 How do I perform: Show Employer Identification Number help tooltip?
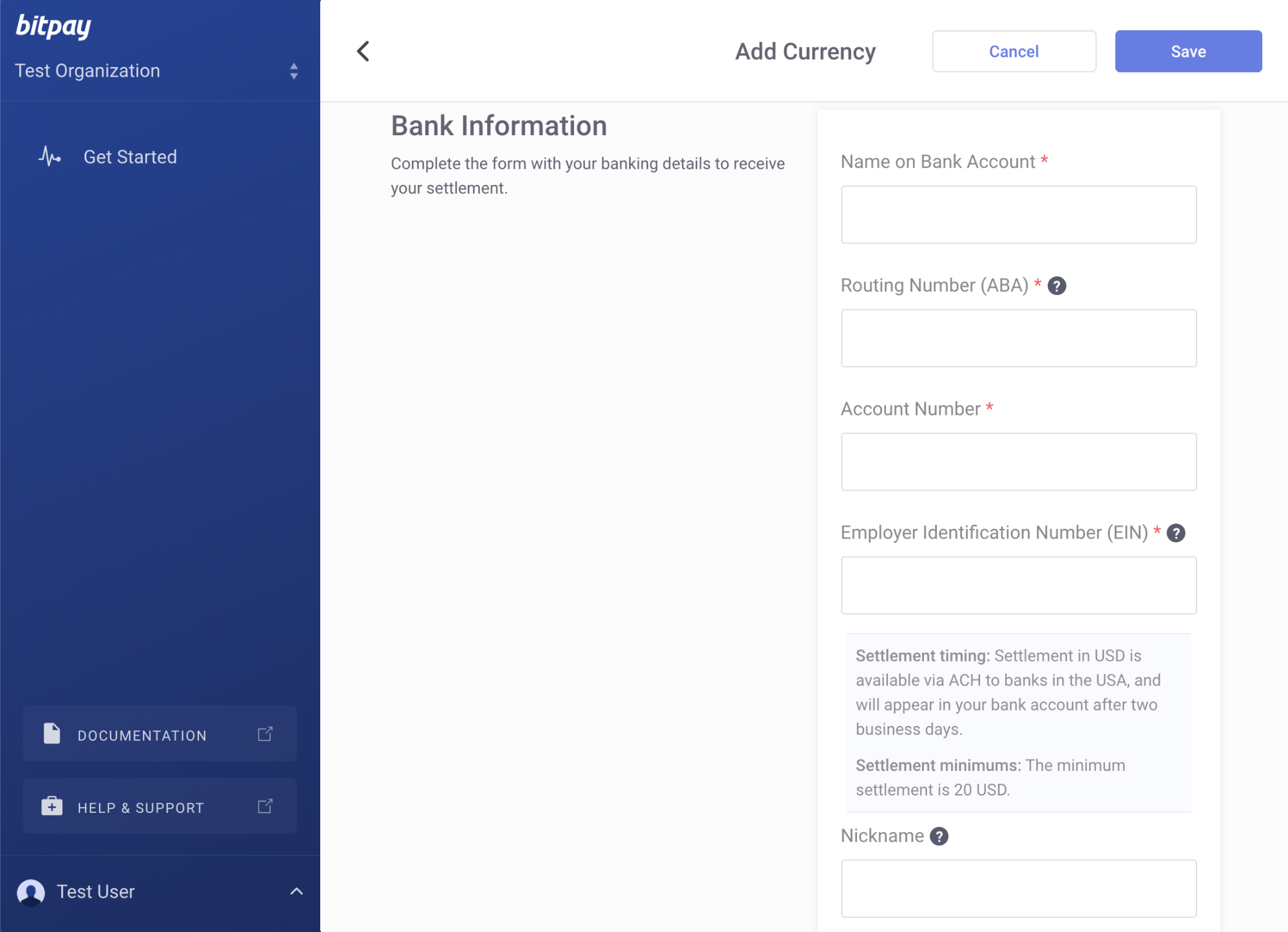(x=1176, y=533)
